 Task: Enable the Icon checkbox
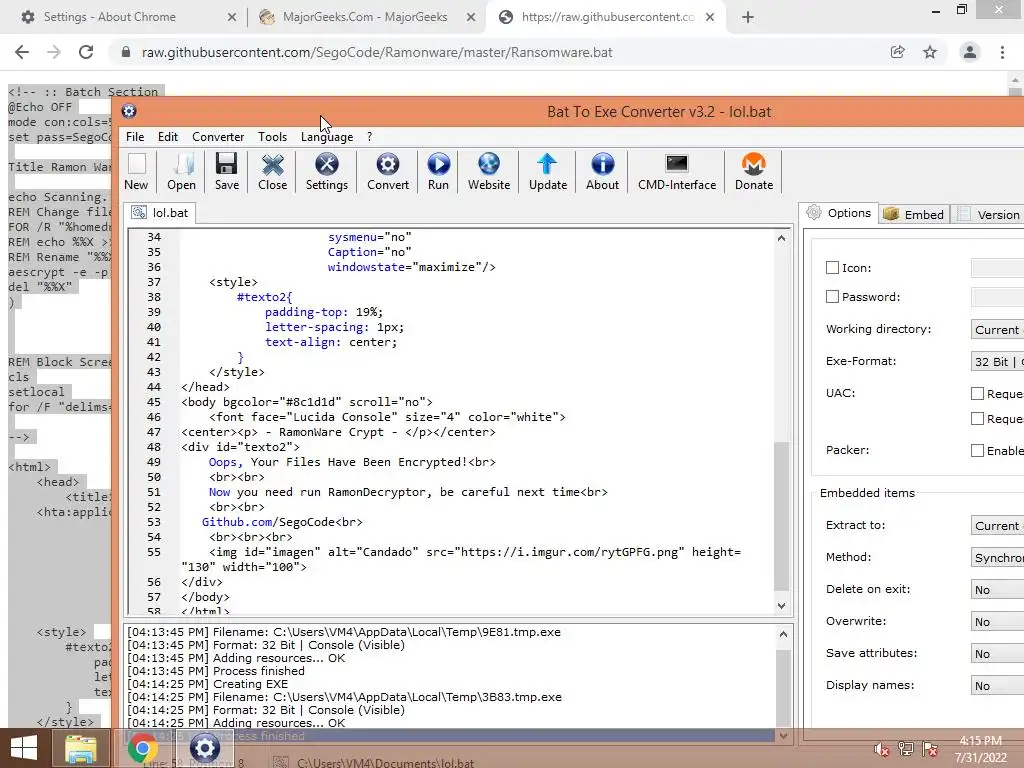point(832,267)
